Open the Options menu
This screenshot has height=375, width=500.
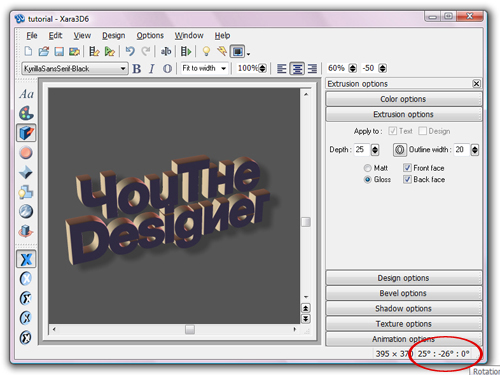pyautogui.click(x=150, y=35)
